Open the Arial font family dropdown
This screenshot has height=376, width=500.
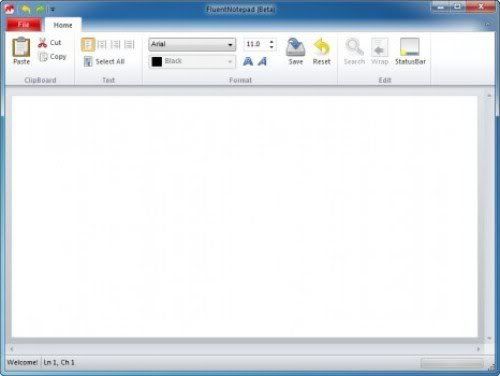[x=192, y=44]
